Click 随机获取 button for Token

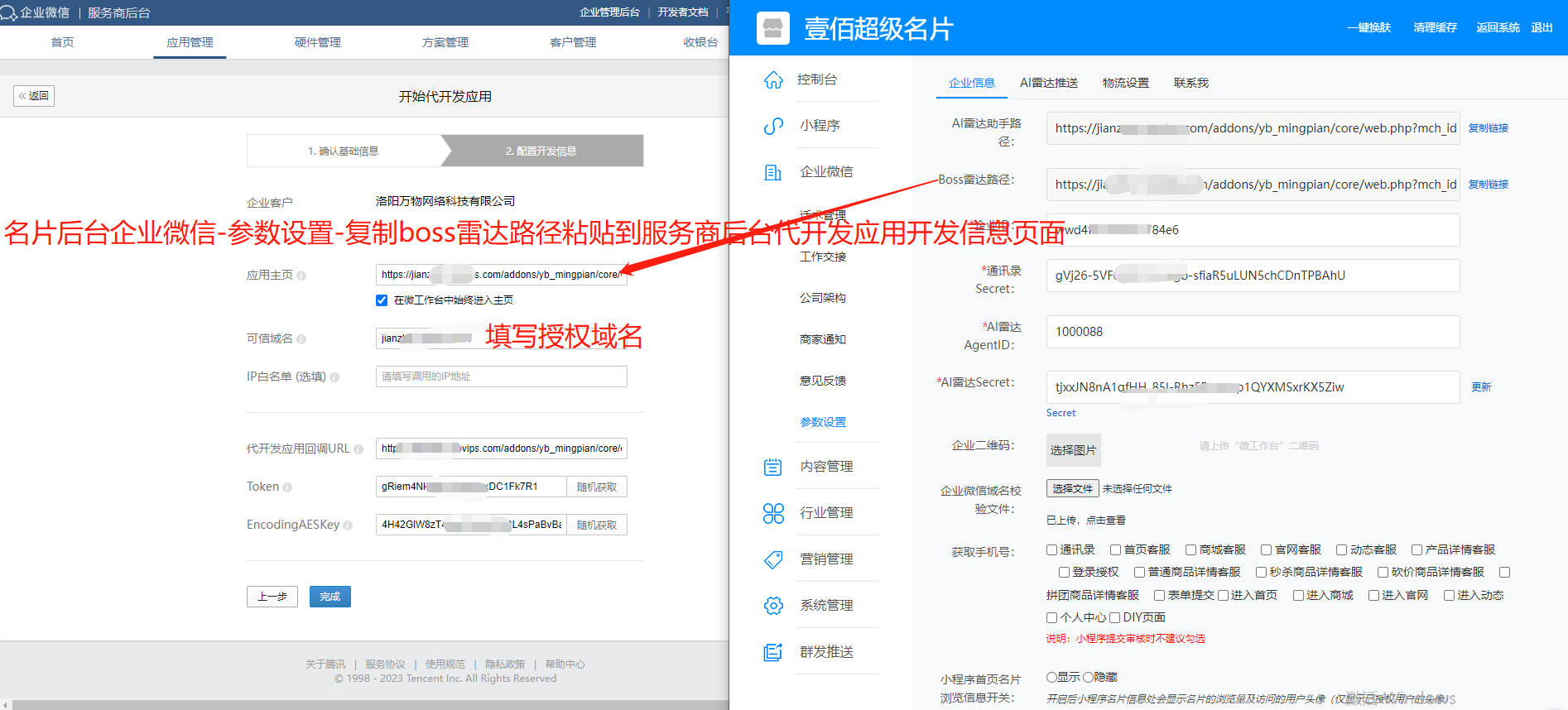[x=597, y=487]
